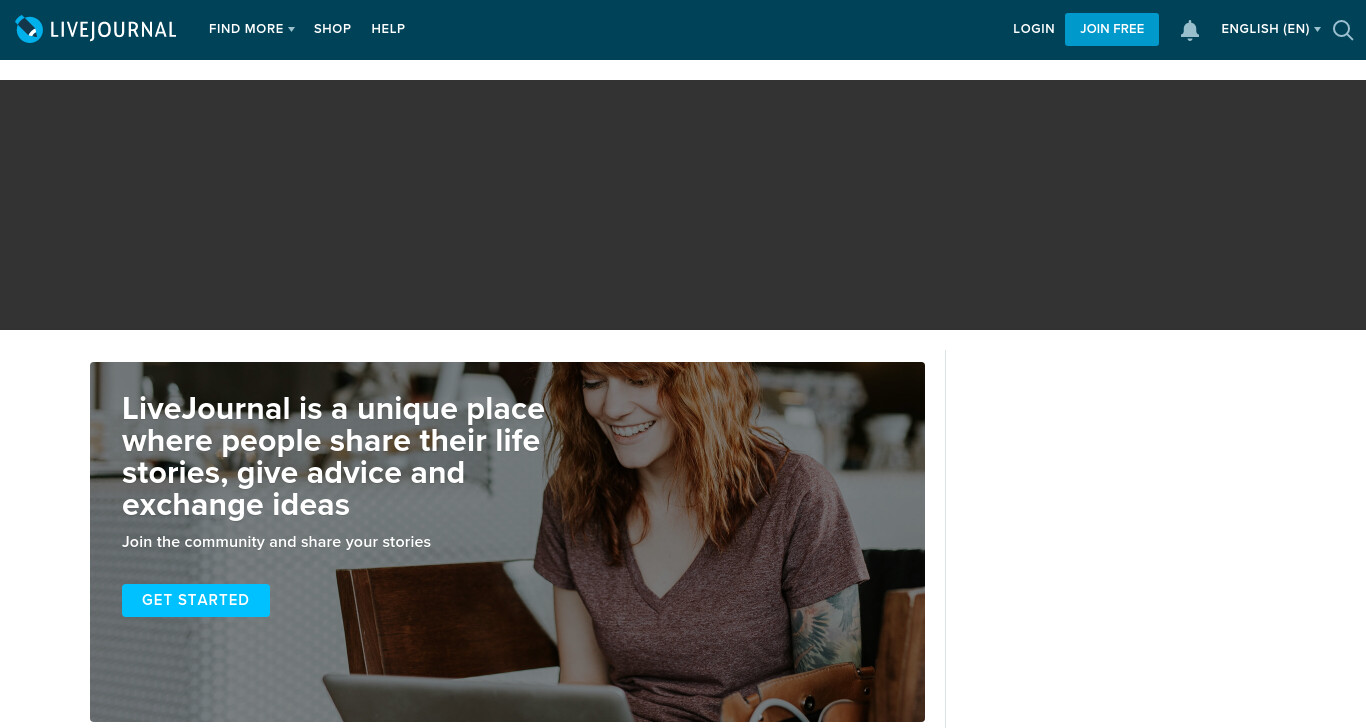This screenshot has width=1366, height=728.
Task: Click the hero headline about LiveJournal
Action: [x=333, y=456]
